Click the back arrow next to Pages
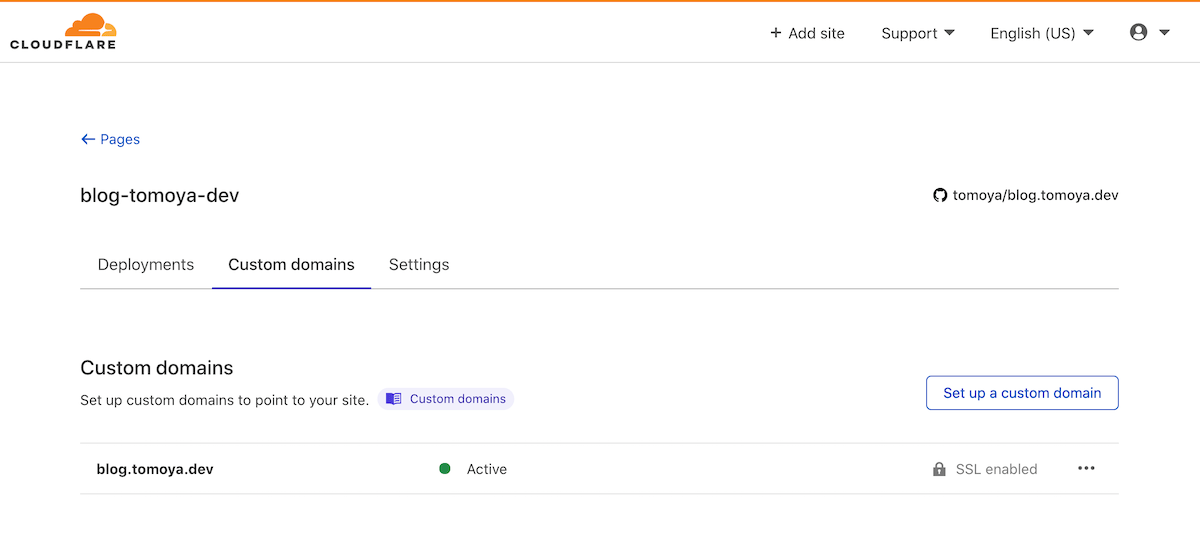Image resolution: width=1200 pixels, height=537 pixels. click(x=88, y=139)
